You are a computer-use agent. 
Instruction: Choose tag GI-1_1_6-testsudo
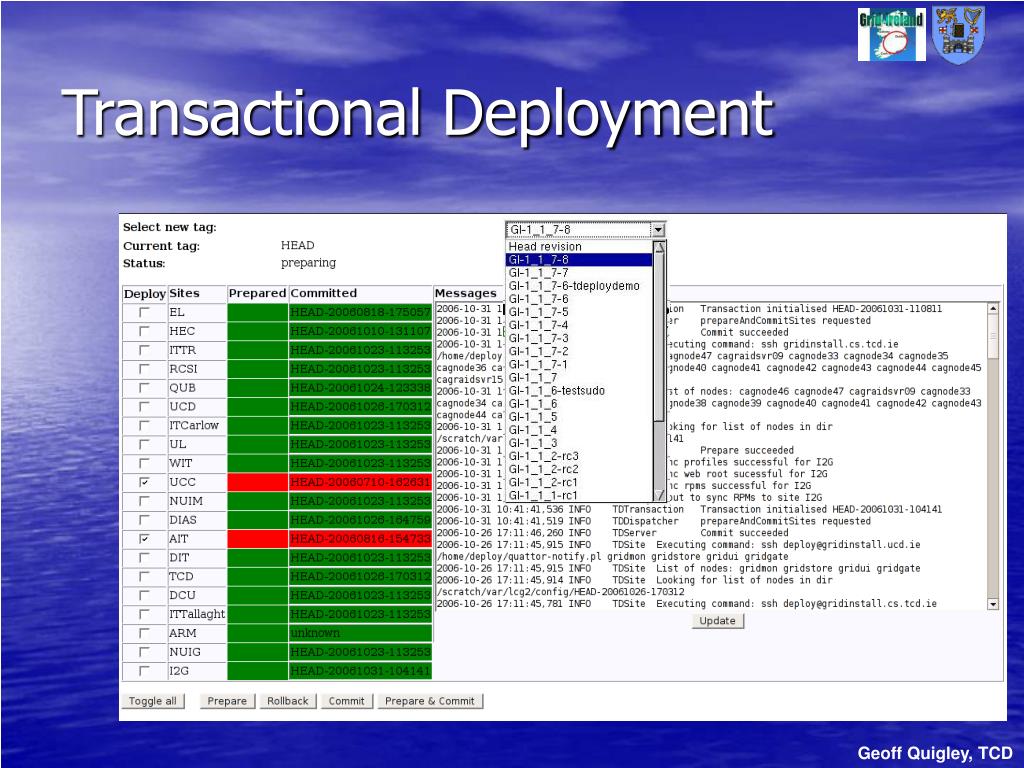(x=579, y=391)
